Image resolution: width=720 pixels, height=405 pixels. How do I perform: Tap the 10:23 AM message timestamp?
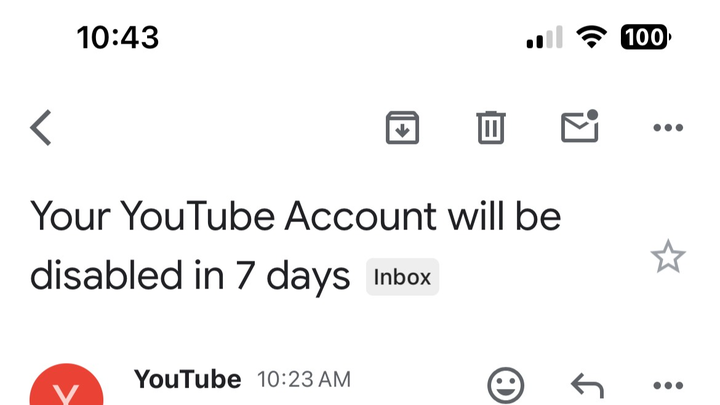coord(304,380)
